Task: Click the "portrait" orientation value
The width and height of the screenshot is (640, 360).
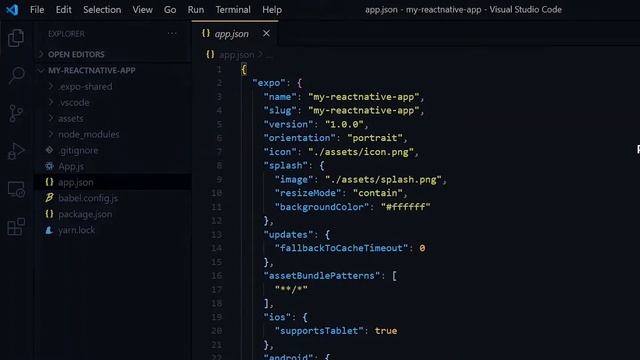Action: point(375,138)
